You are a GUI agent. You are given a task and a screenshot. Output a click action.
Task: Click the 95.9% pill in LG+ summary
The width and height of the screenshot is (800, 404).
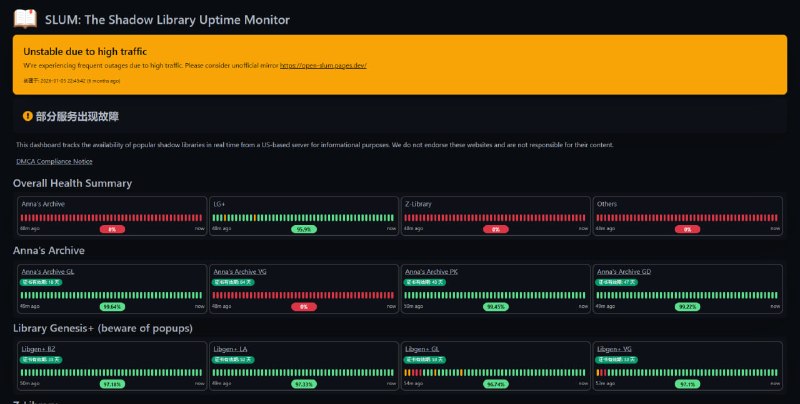(304, 229)
